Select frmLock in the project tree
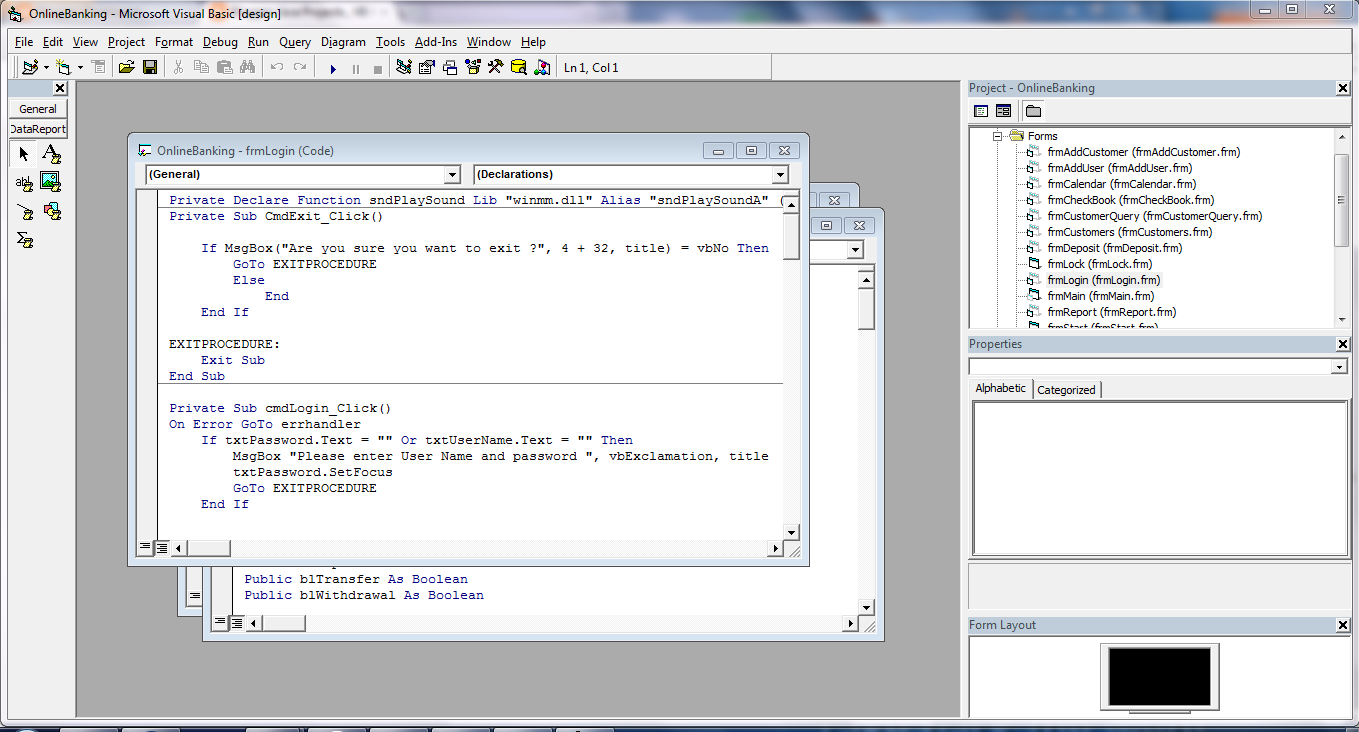 click(1100, 264)
